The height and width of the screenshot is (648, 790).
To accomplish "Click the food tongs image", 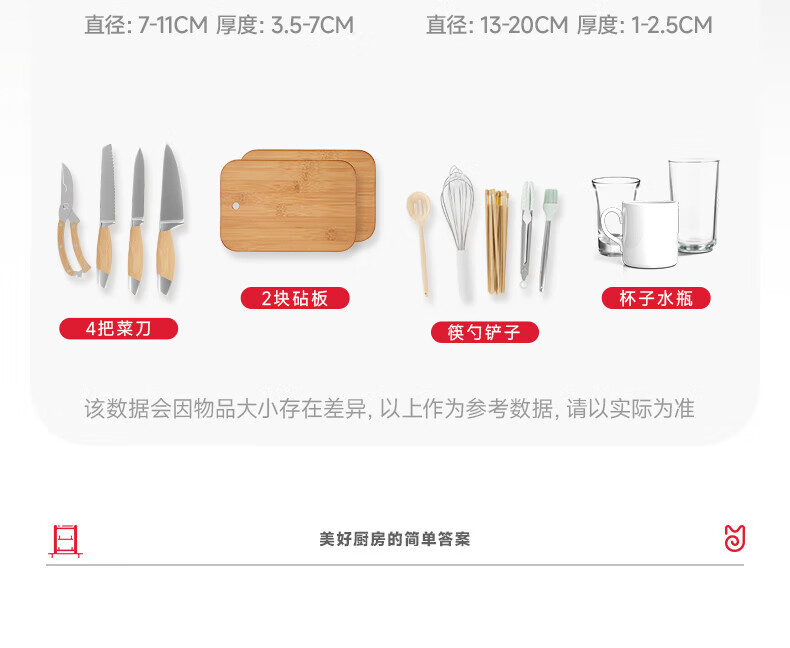I will (x=526, y=234).
